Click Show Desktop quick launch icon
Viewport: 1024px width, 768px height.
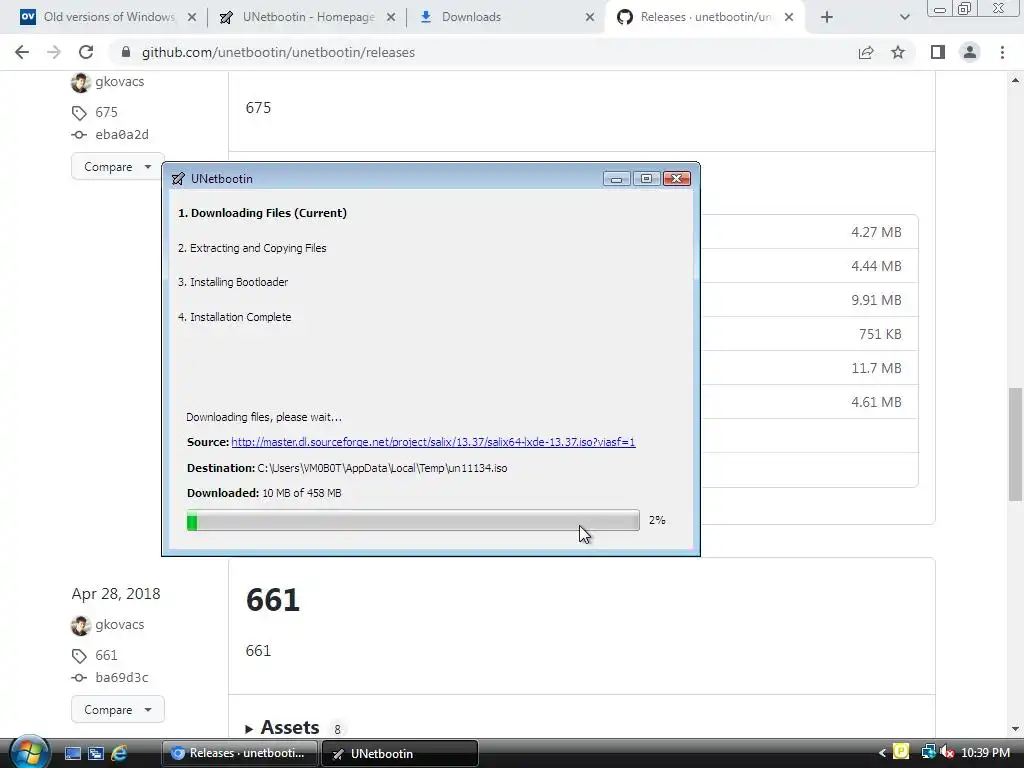point(73,754)
